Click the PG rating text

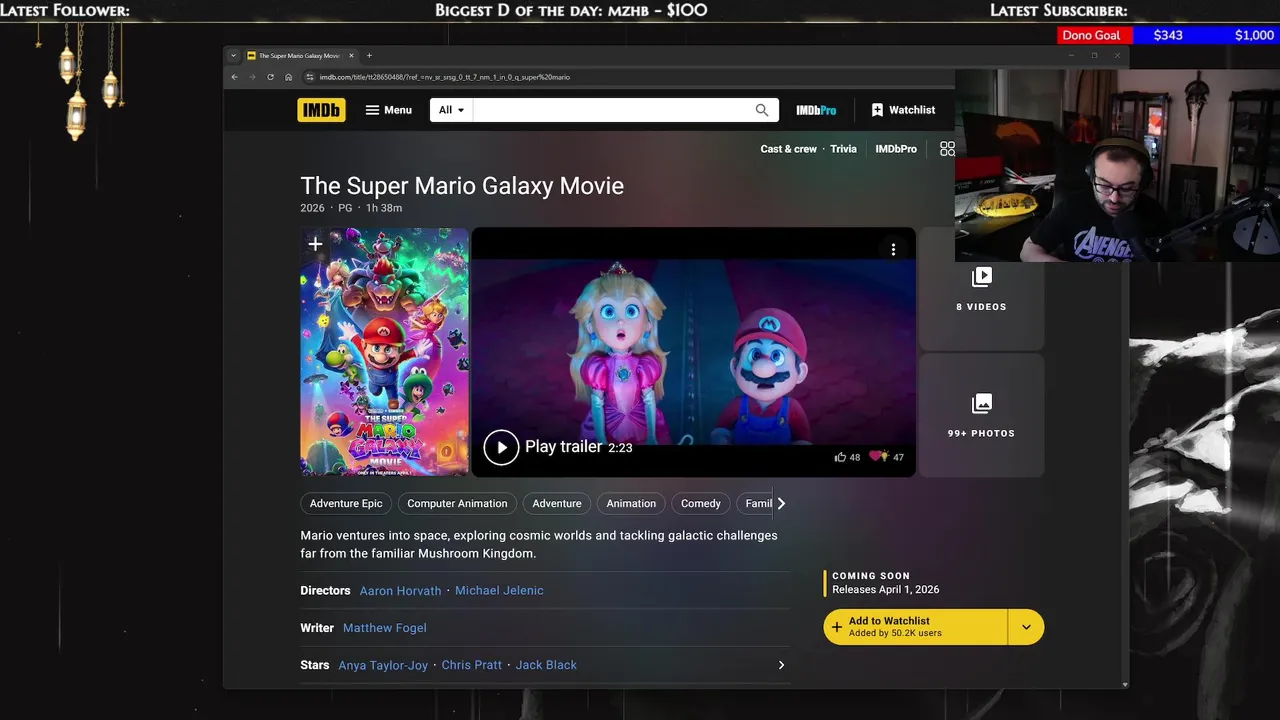(x=345, y=208)
